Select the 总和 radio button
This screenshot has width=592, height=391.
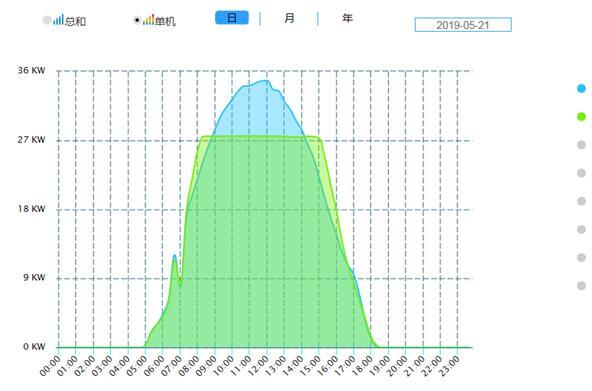pos(47,20)
